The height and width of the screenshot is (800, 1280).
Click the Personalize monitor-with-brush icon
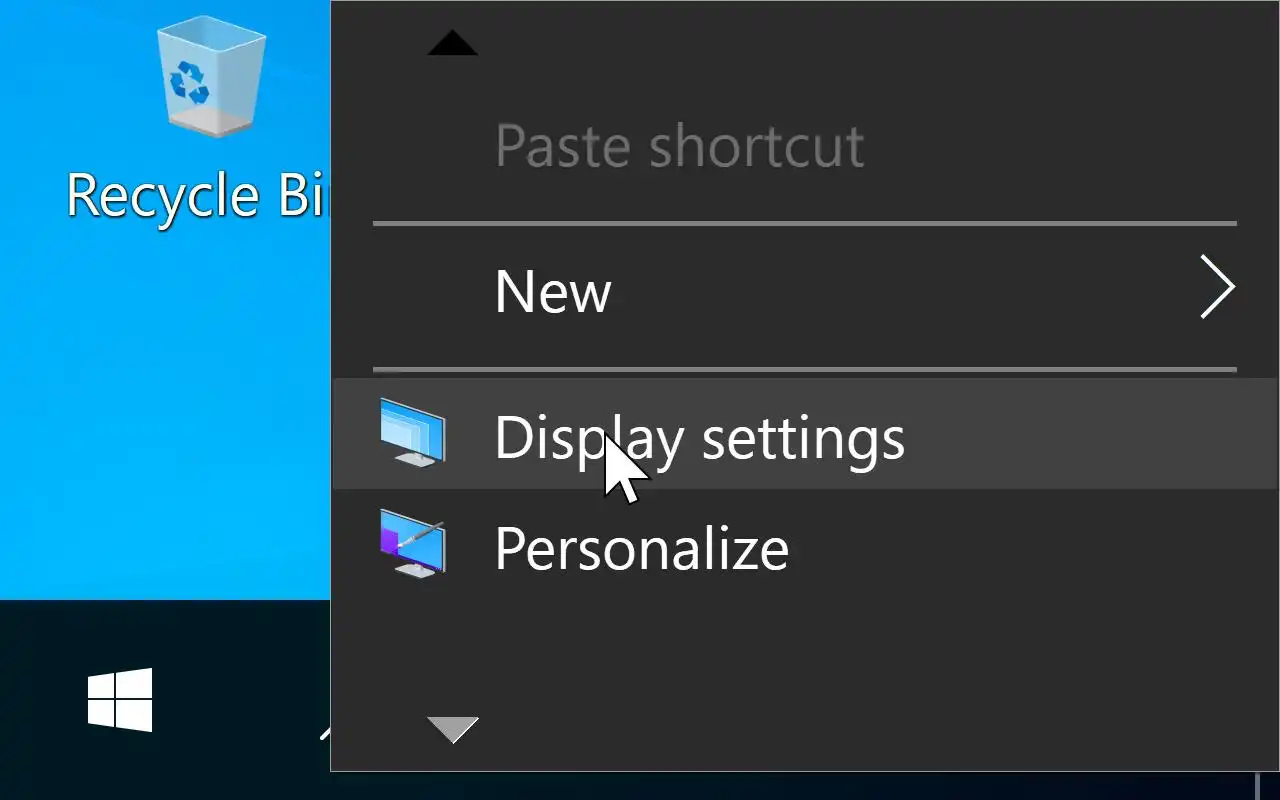(413, 545)
